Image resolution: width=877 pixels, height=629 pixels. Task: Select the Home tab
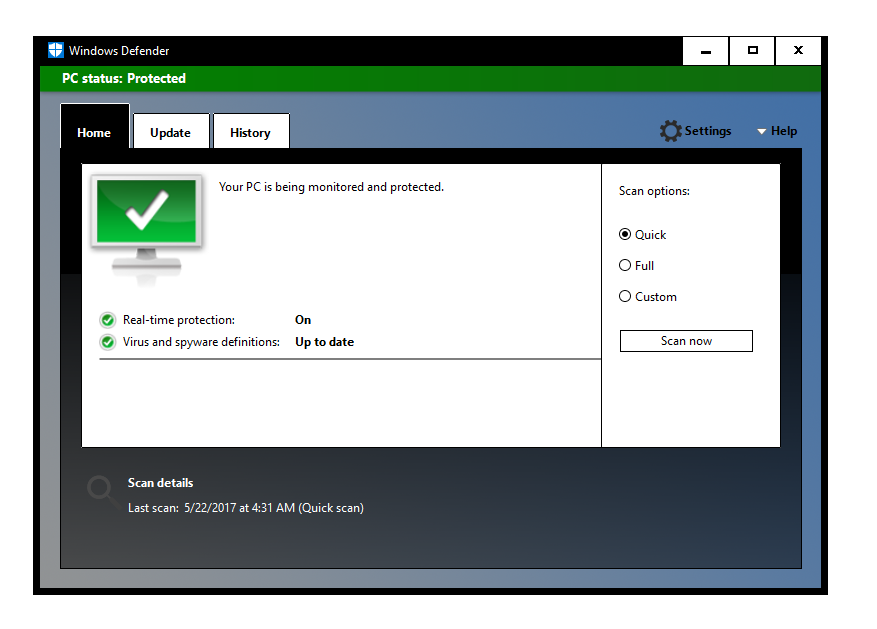tap(94, 131)
